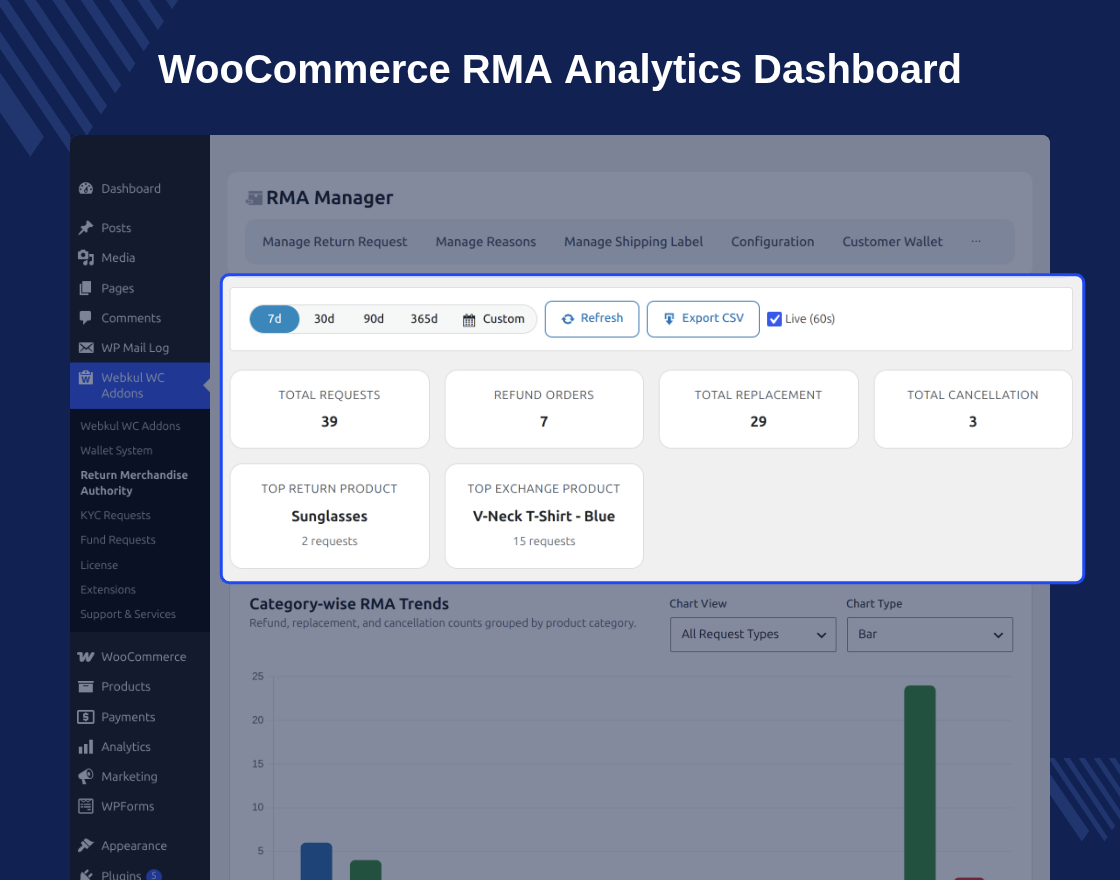This screenshot has width=1120, height=880.
Task: Open the Wallet System submenu item
Action: tap(116, 451)
